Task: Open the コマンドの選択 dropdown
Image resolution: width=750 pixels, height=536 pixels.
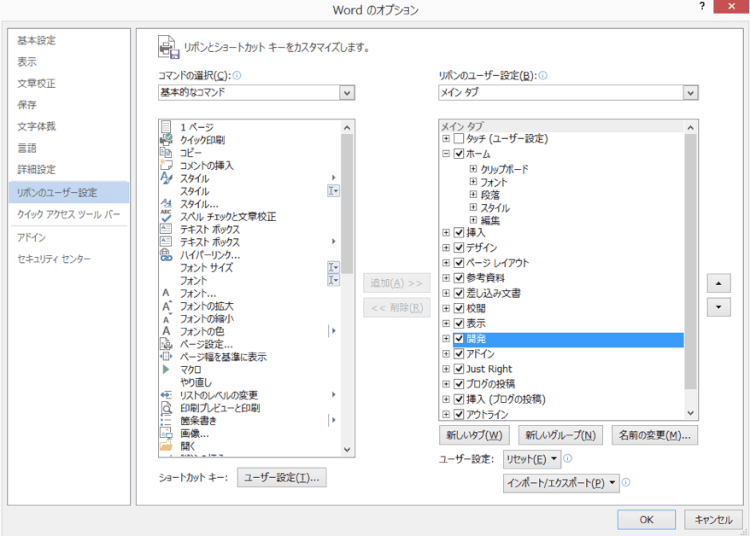Action: tap(347, 93)
